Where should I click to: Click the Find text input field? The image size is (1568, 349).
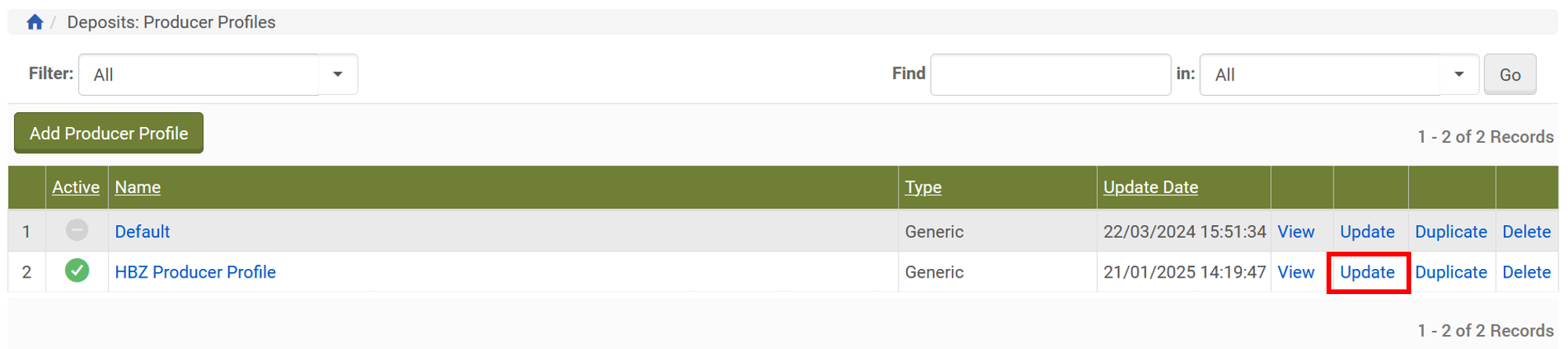pyautogui.click(x=1050, y=75)
